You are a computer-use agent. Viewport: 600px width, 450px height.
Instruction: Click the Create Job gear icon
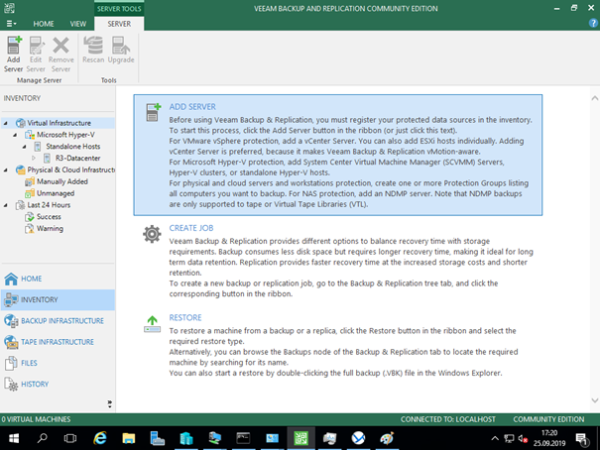click(152, 234)
